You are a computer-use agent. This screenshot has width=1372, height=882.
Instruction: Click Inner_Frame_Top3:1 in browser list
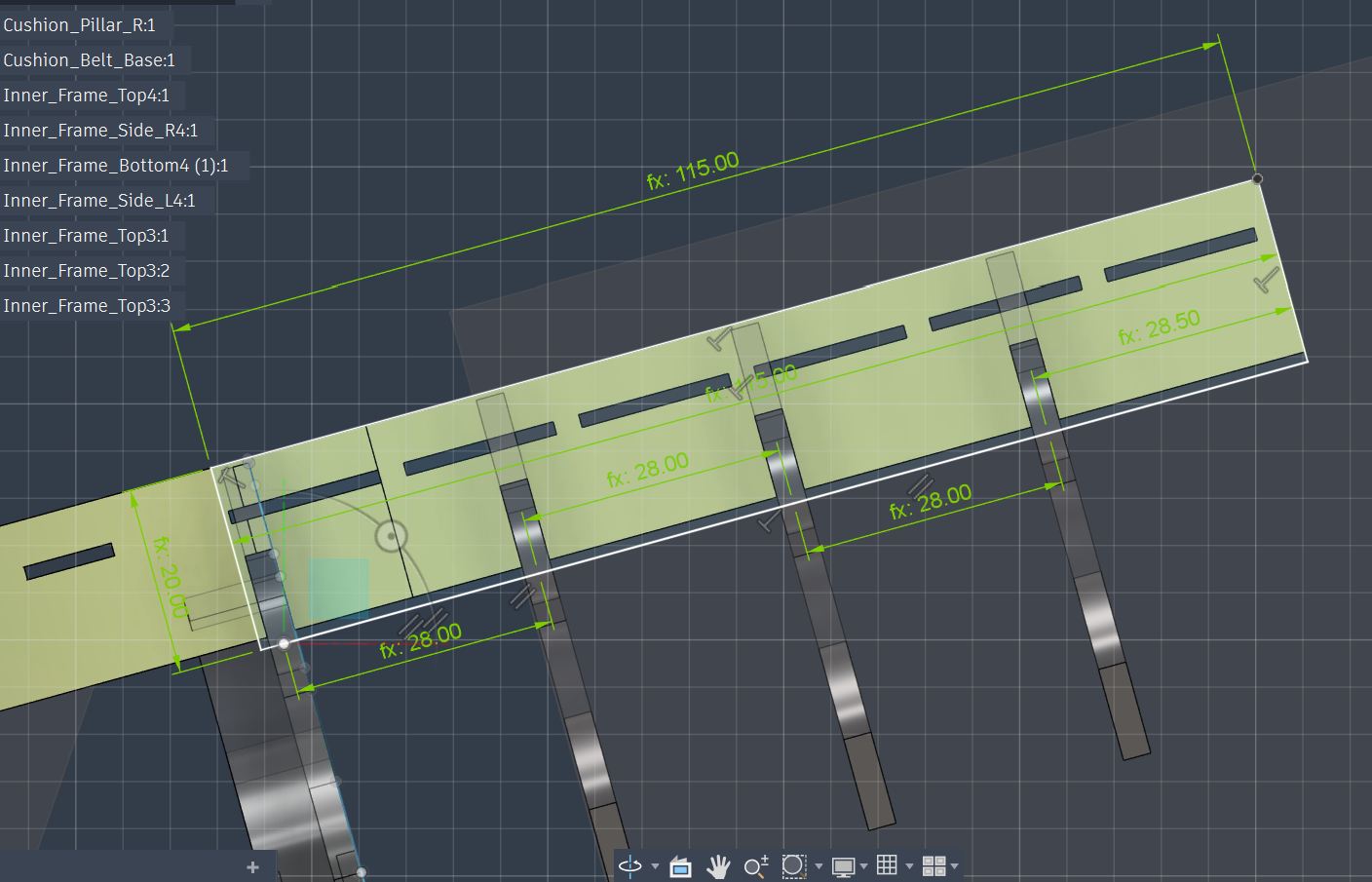pos(86,235)
